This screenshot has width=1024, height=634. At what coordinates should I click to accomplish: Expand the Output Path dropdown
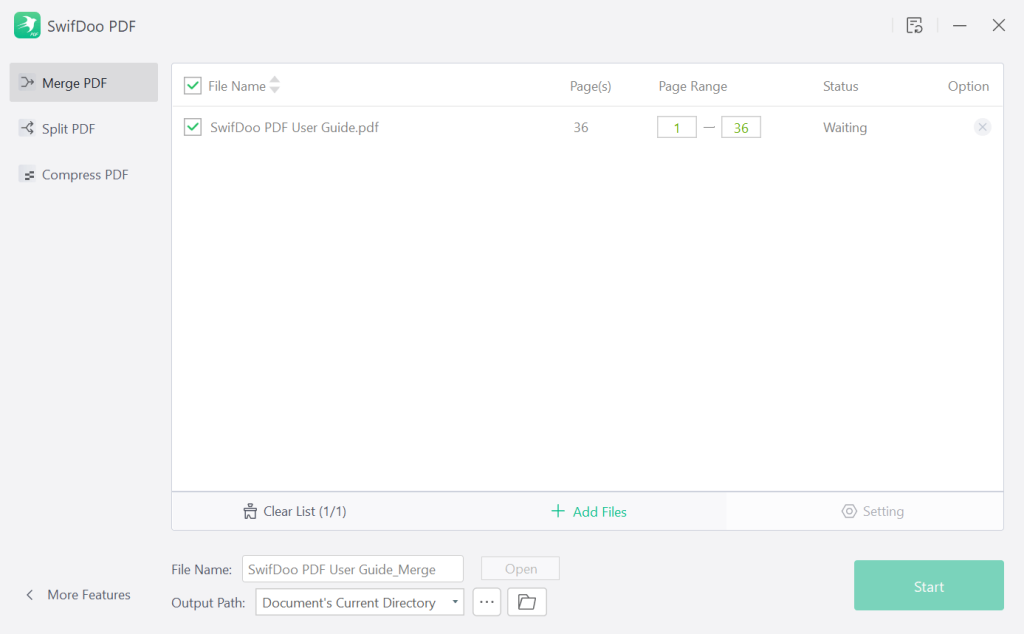(x=360, y=602)
